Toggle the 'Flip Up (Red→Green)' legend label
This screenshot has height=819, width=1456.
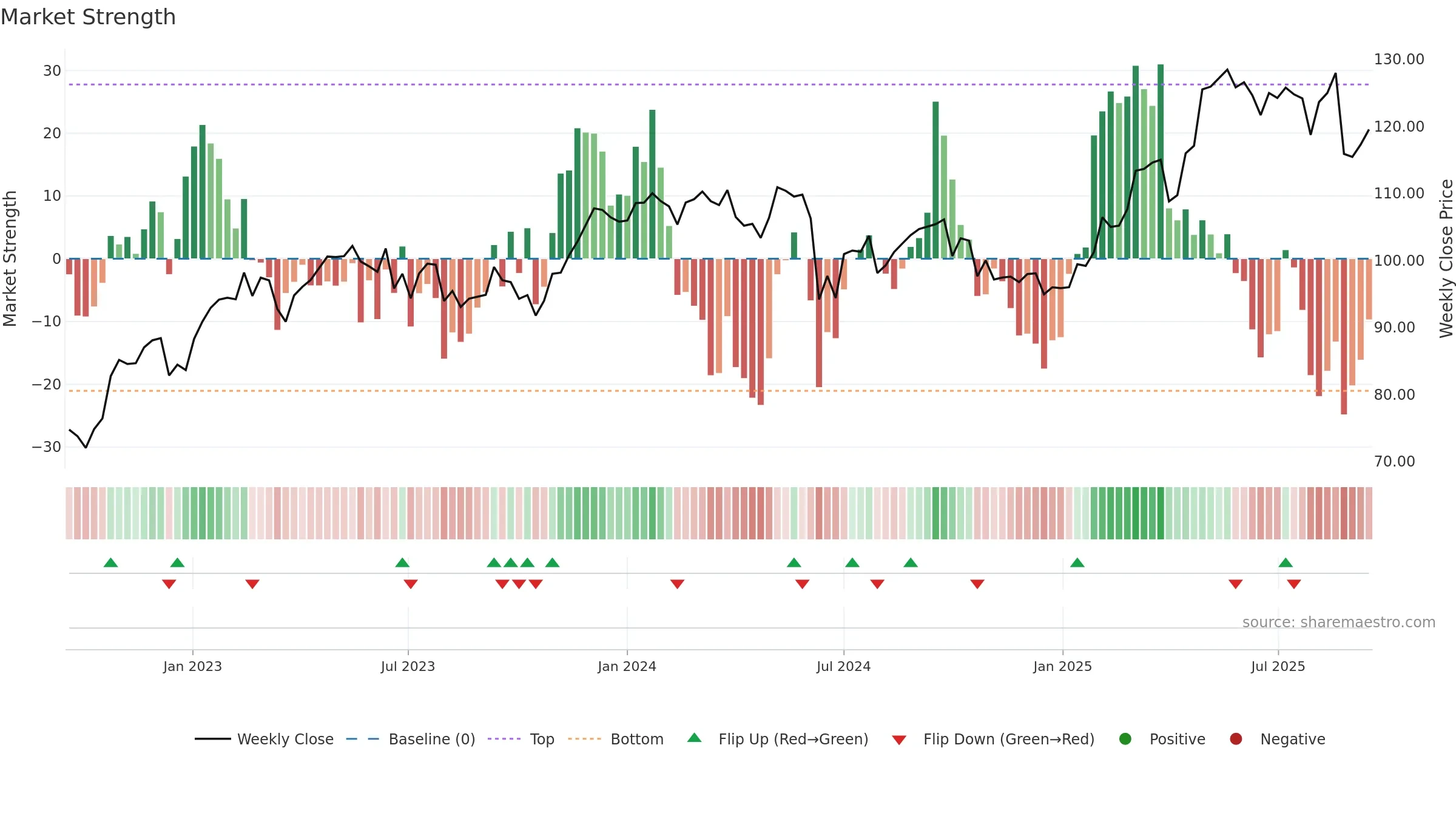pyautogui.click(x=794, y=739)
